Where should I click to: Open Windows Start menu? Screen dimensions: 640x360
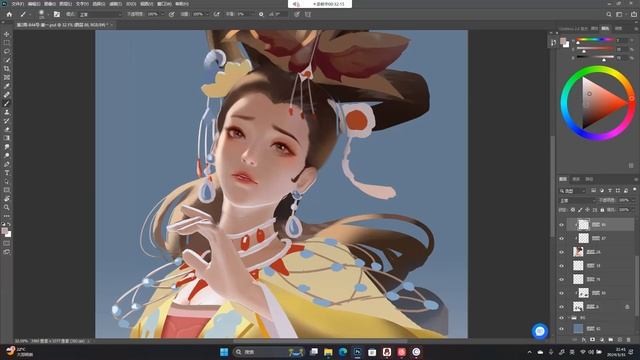pos(224,352)
